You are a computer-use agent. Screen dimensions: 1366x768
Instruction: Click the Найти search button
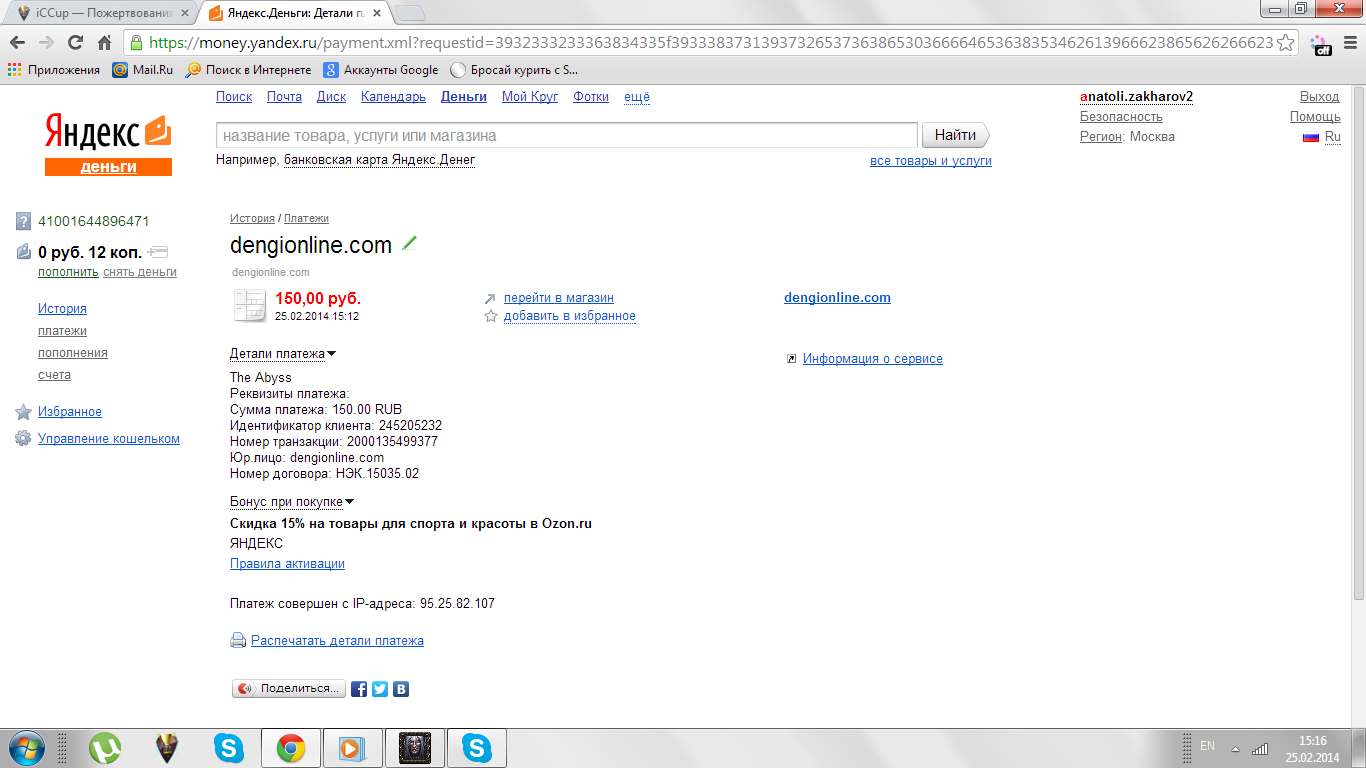point(955,135)
